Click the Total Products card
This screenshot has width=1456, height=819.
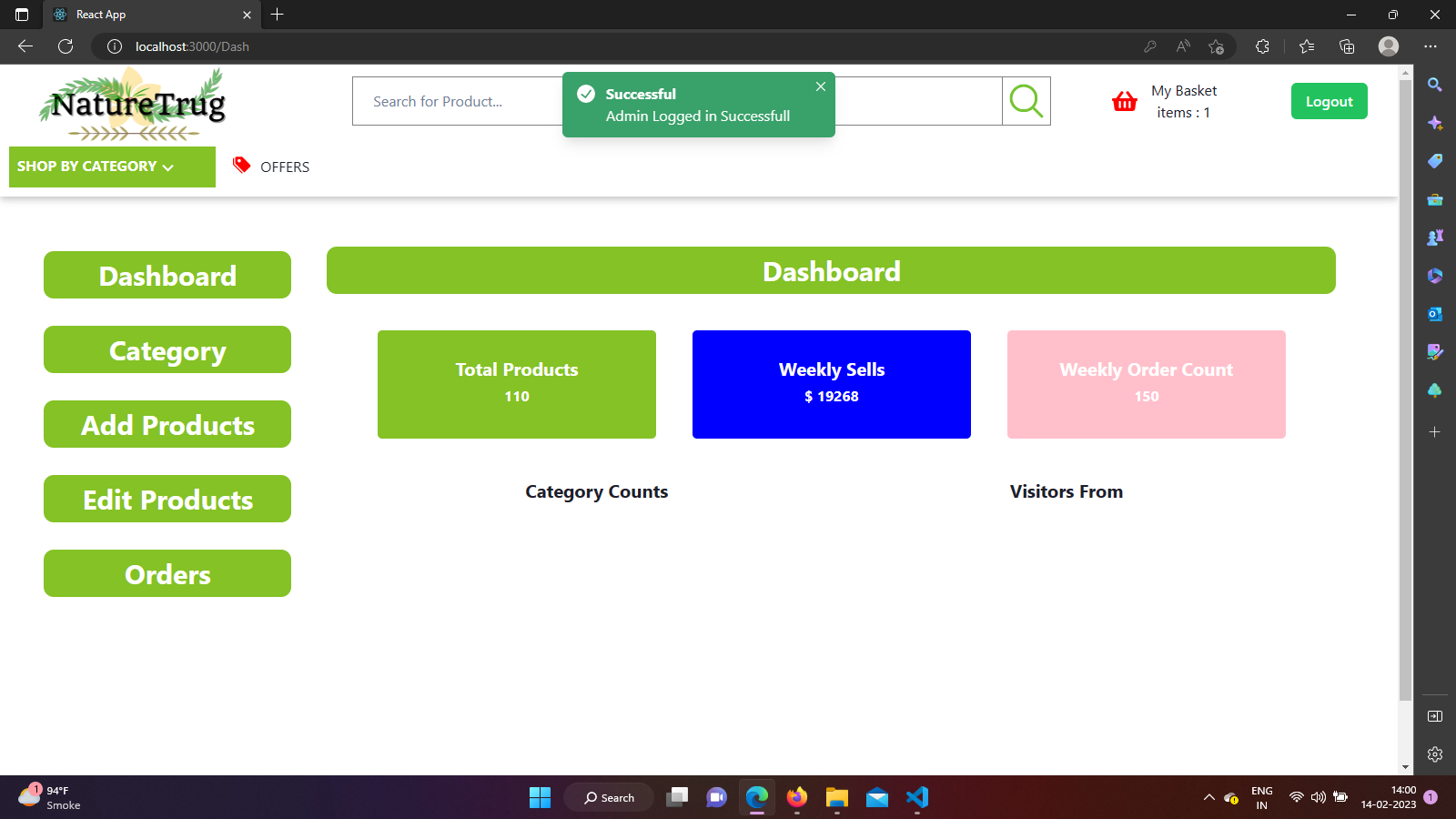pos(517,384)
